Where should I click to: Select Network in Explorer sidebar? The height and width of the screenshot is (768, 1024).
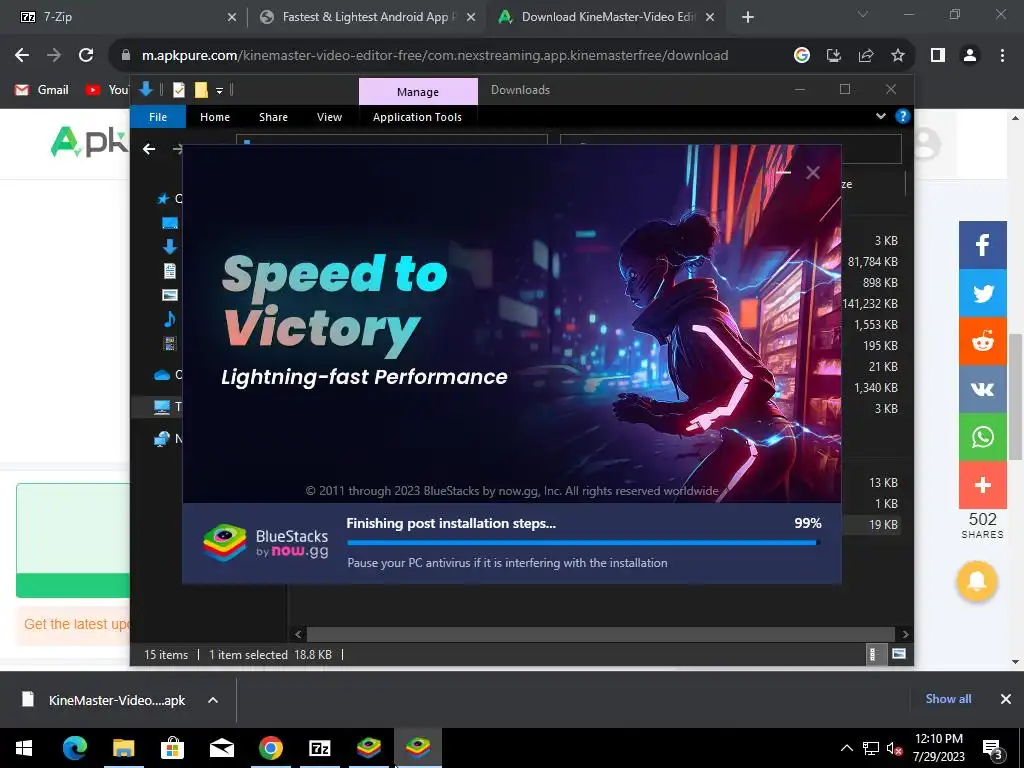pos(162,439)
